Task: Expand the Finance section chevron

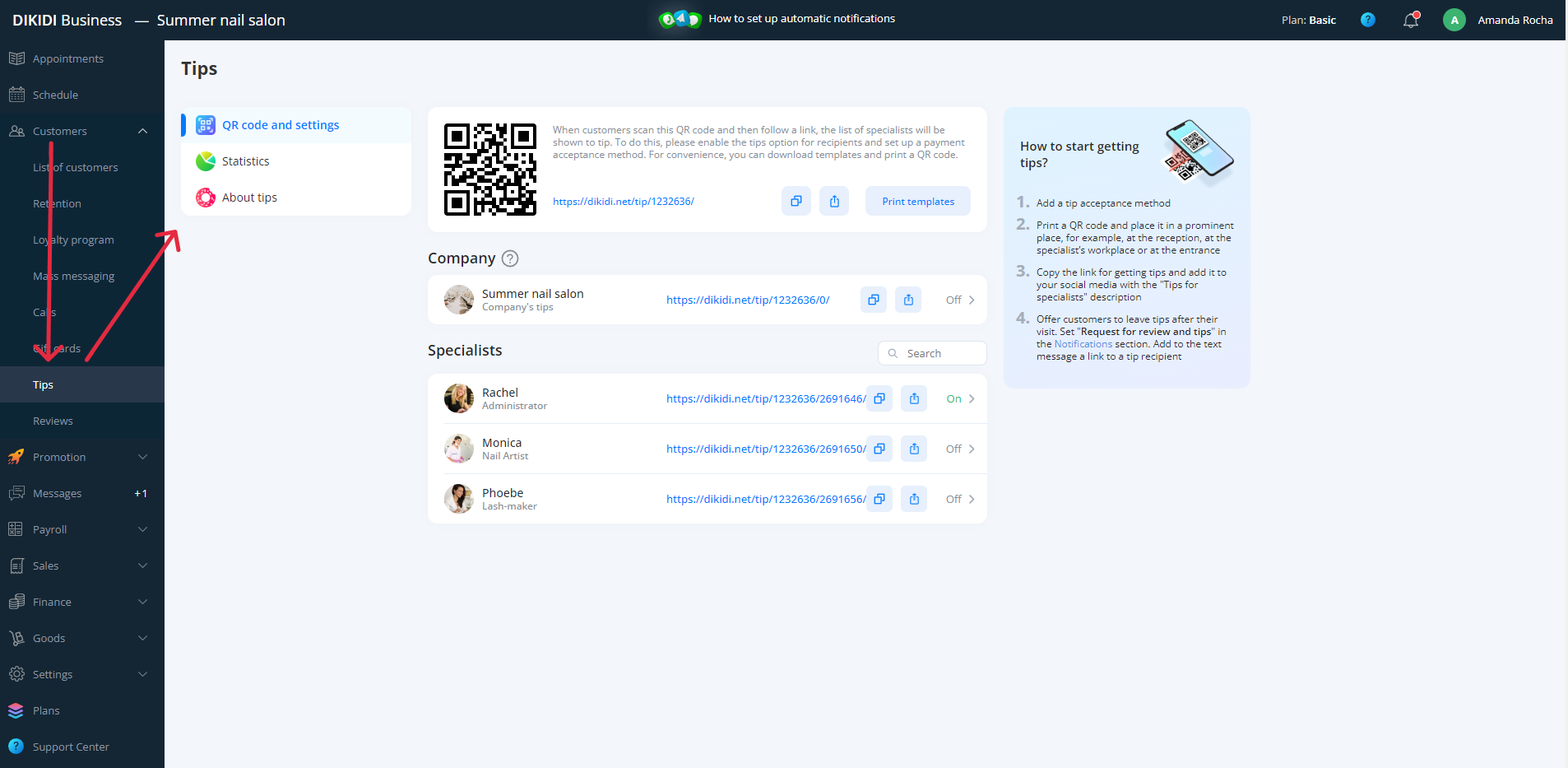Action: (x=142, y=602)
